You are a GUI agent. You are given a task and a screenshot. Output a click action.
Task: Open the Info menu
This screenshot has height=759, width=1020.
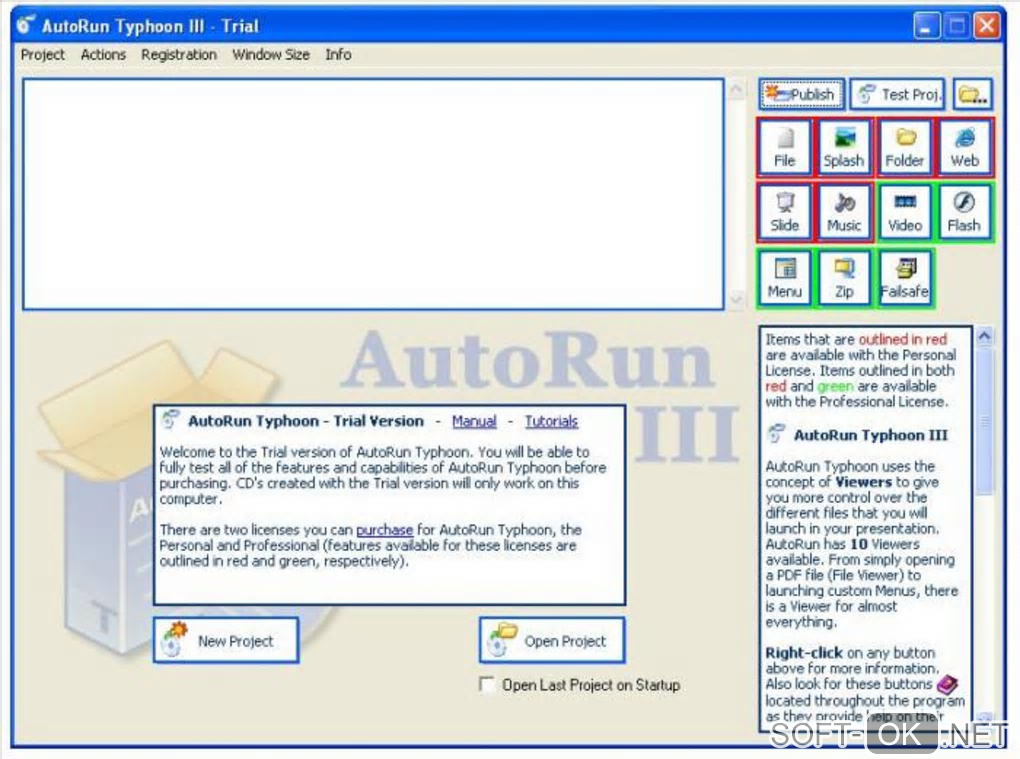pos(338,55)
